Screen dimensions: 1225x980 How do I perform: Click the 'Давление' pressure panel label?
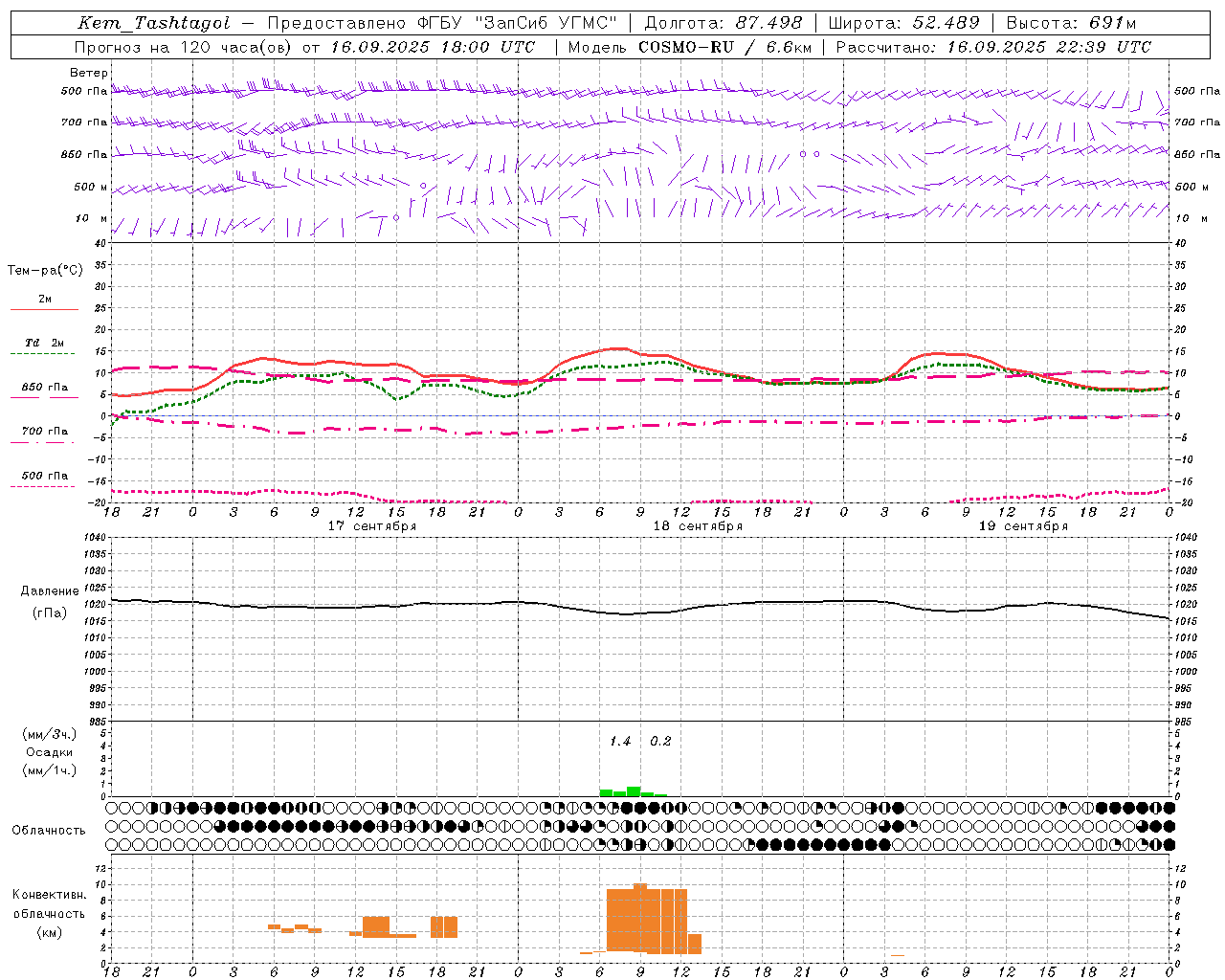coord(50,591)
